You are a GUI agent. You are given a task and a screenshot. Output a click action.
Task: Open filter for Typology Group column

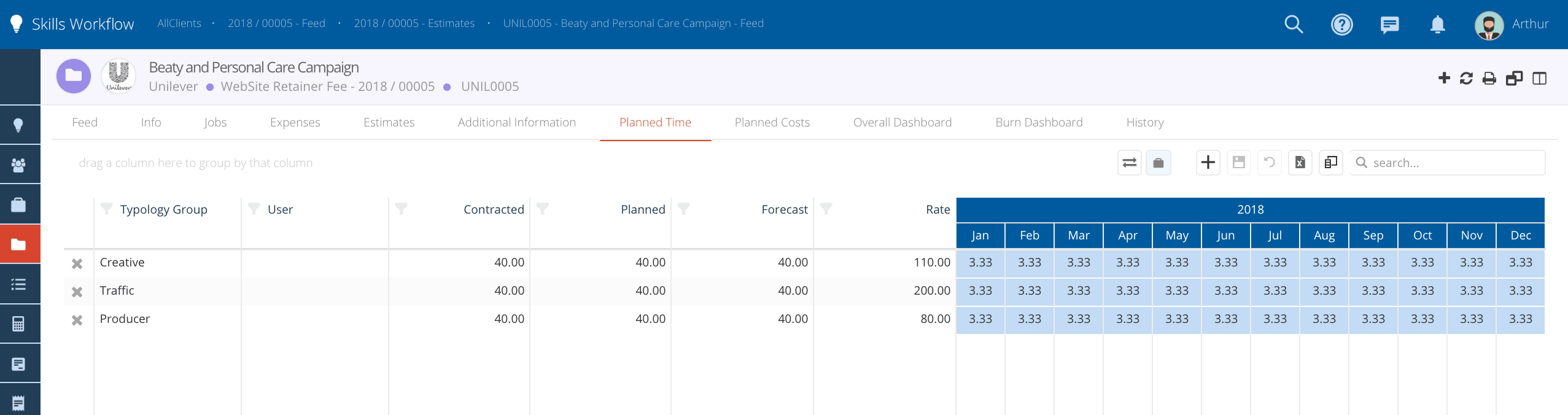point(107,209)
